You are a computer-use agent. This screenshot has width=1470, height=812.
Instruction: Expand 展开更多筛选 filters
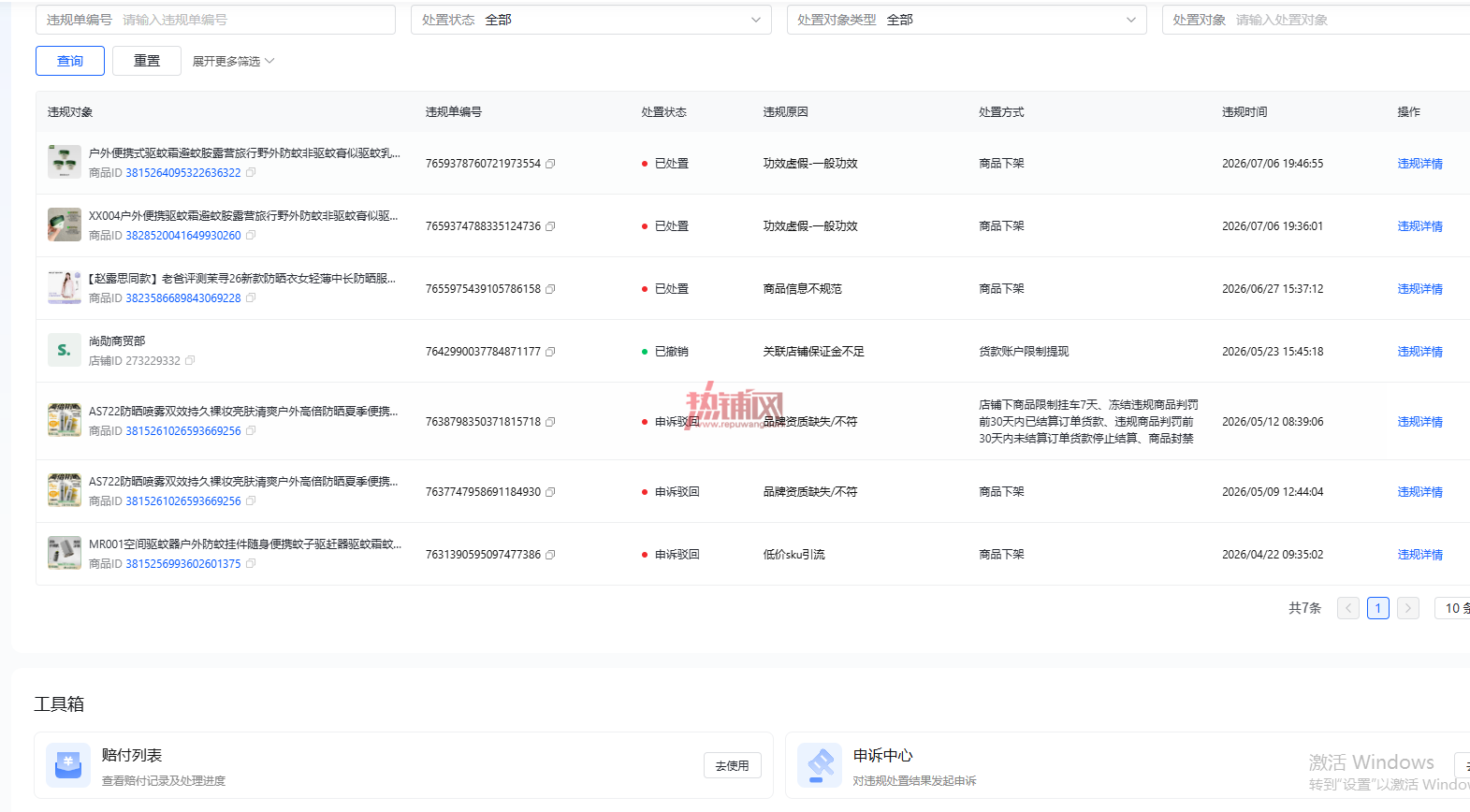(233, 61)
